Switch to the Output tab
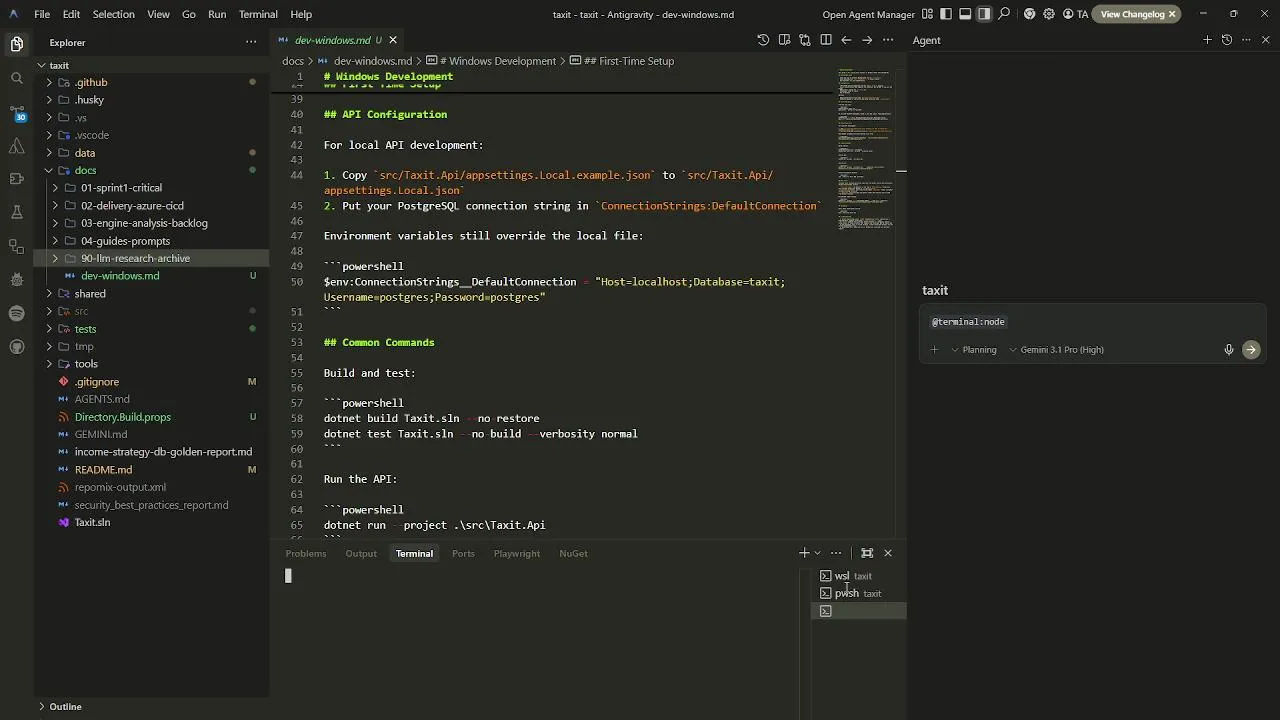1280x720 pixels. point(361,553)
